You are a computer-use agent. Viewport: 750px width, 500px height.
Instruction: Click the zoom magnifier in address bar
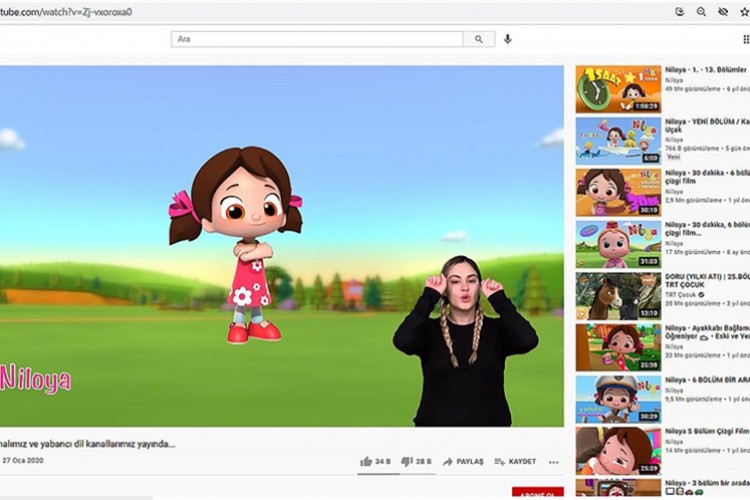[x=700, y=12]
